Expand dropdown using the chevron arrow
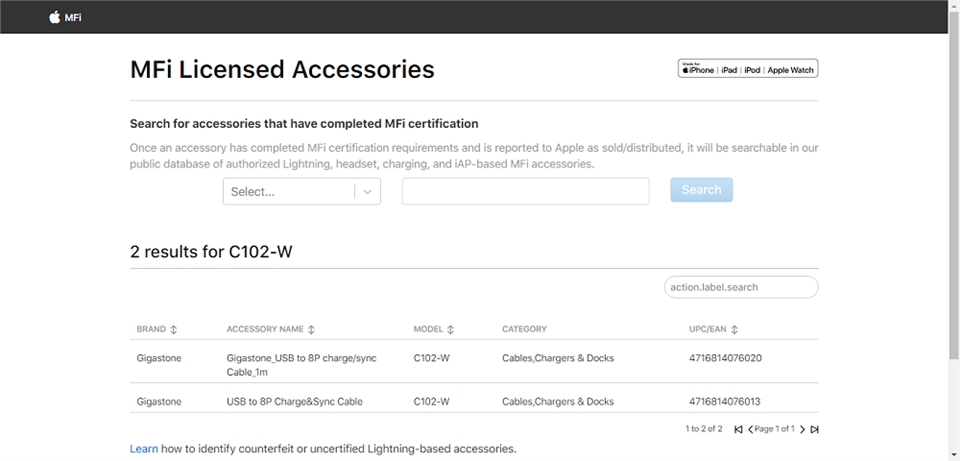This screenshot has height=461, width=960. (x=368, y=191)
